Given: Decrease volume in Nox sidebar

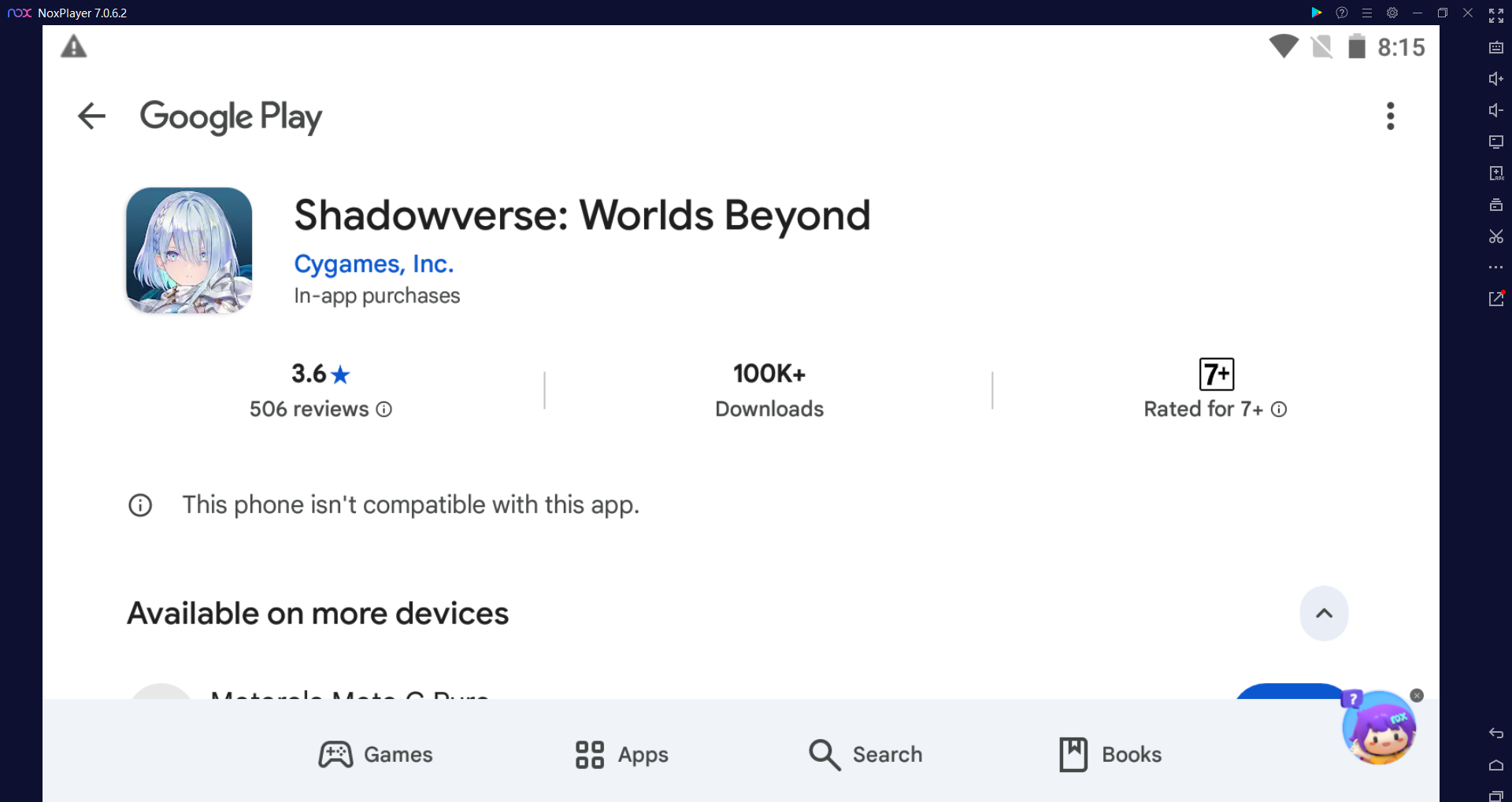Looking at the screenshot, I should point(1496,110).
